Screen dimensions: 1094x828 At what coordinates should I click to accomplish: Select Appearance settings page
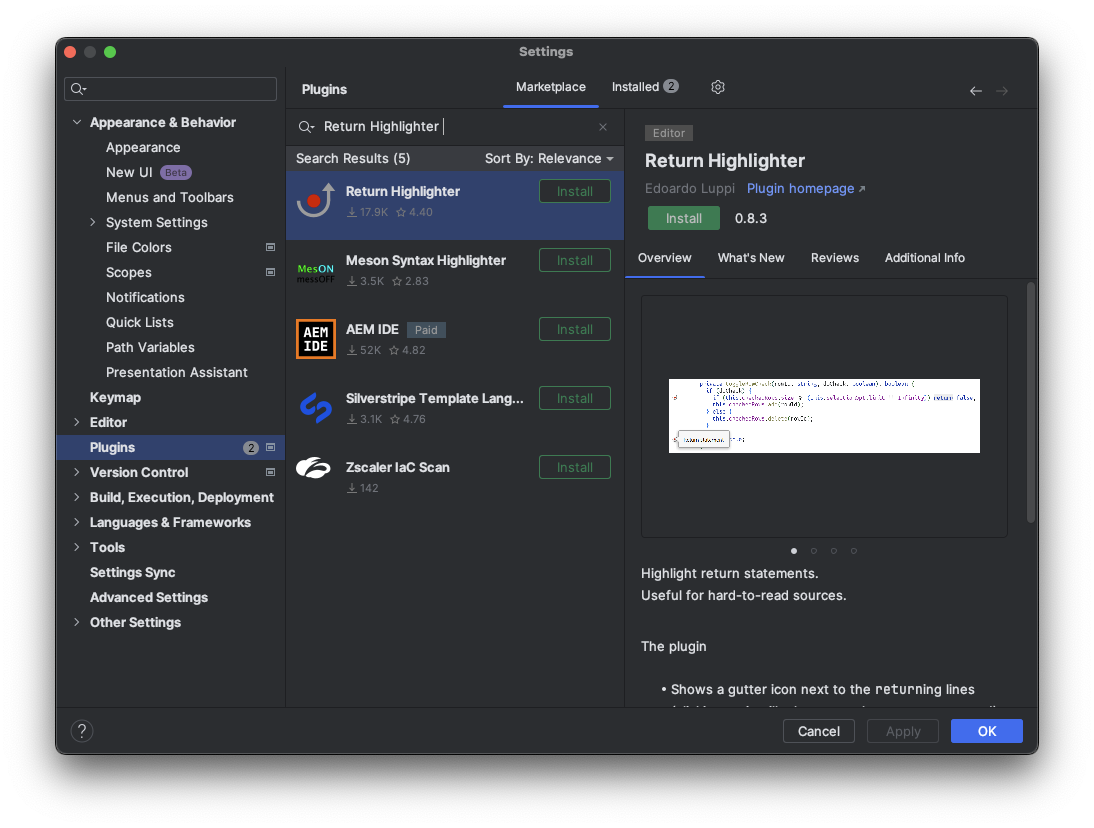[143, 147]
